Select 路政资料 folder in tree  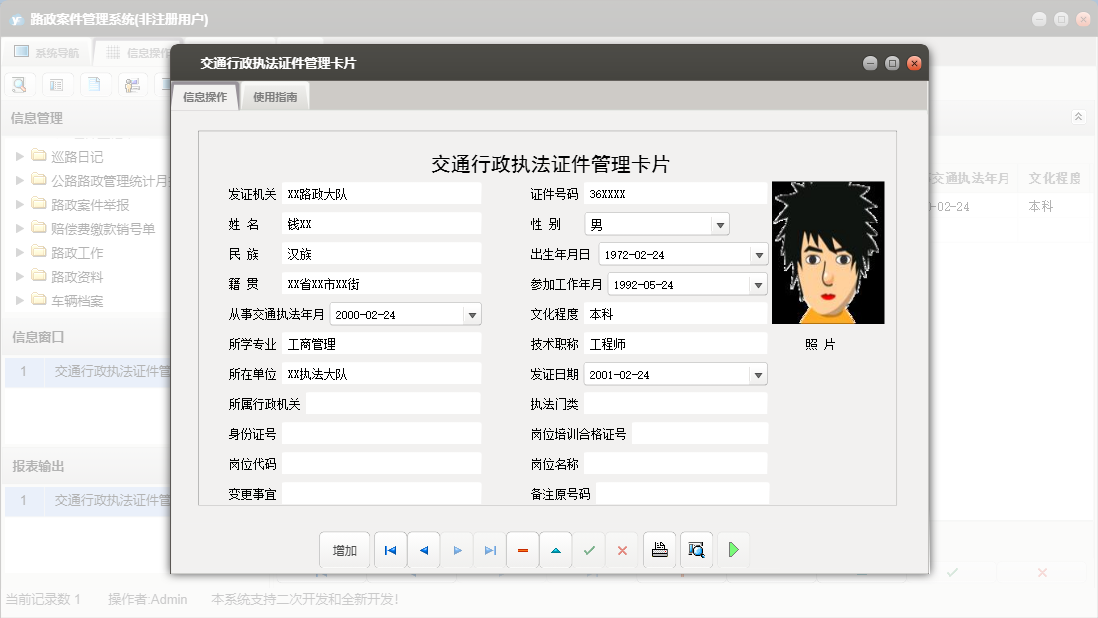pyautogui.click(x=67, y=276)
